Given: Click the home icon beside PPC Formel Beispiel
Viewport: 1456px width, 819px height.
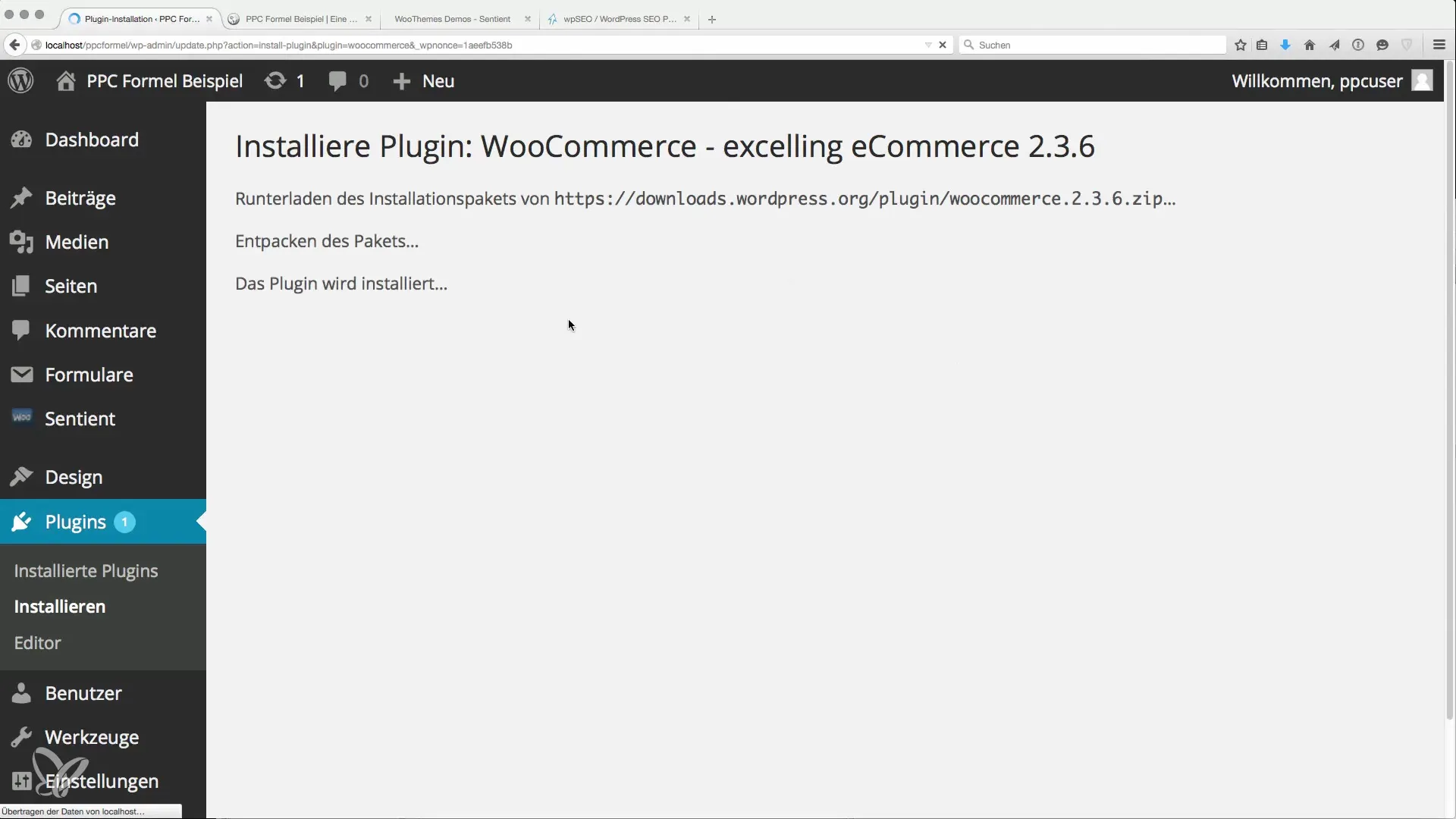Looking at the screenshot, I should tap(66, 81).
